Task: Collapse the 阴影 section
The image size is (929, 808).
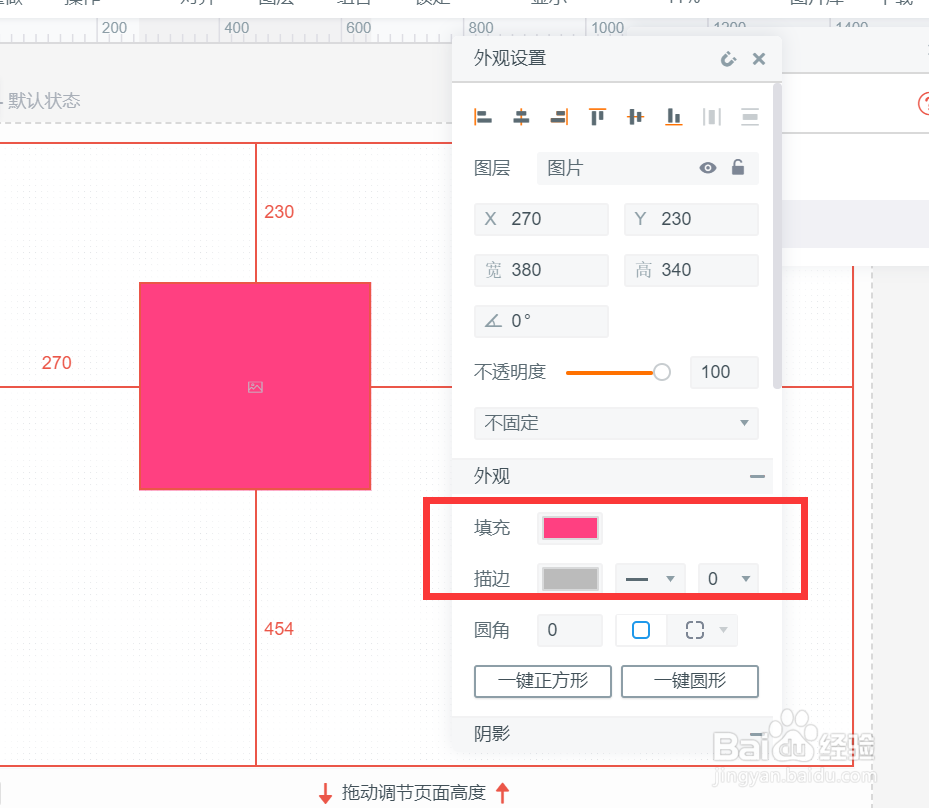Action: (x=756, y=735)
